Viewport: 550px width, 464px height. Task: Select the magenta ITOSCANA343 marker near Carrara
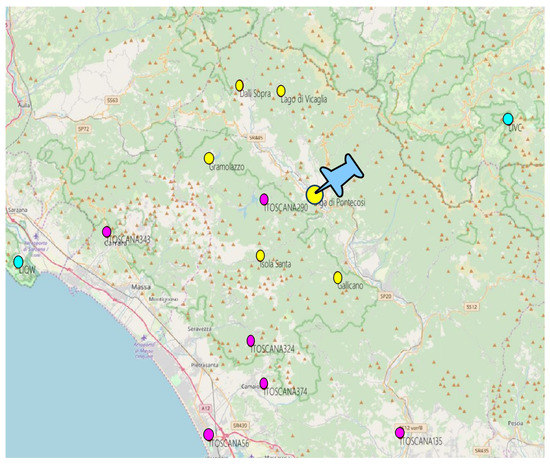point(107,232)
